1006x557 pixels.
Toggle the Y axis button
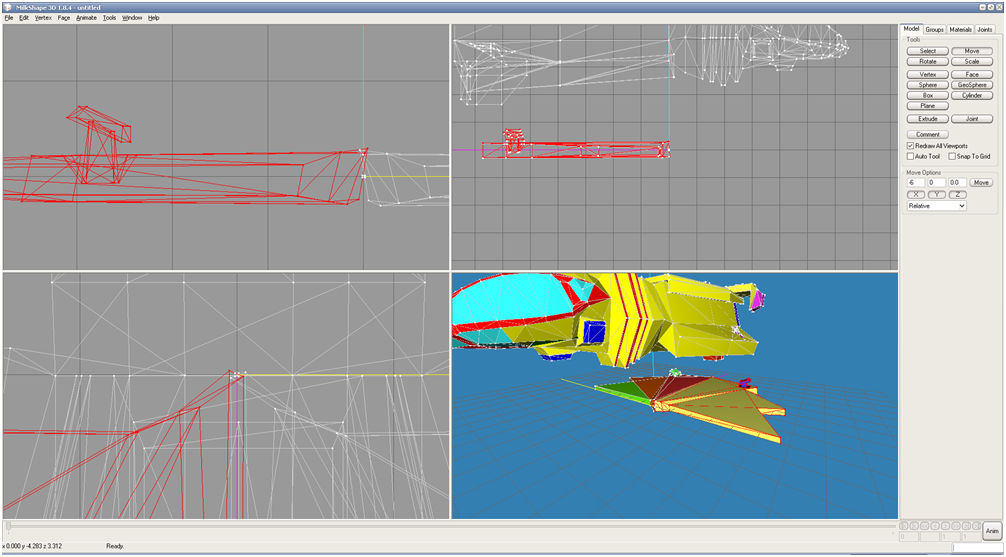coord(937,194)
